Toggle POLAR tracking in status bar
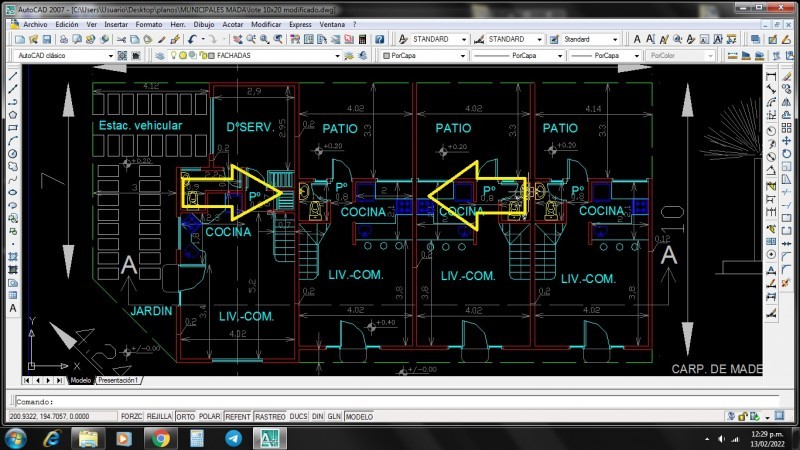This screenshot has height=450, width=800. [209, 416]
